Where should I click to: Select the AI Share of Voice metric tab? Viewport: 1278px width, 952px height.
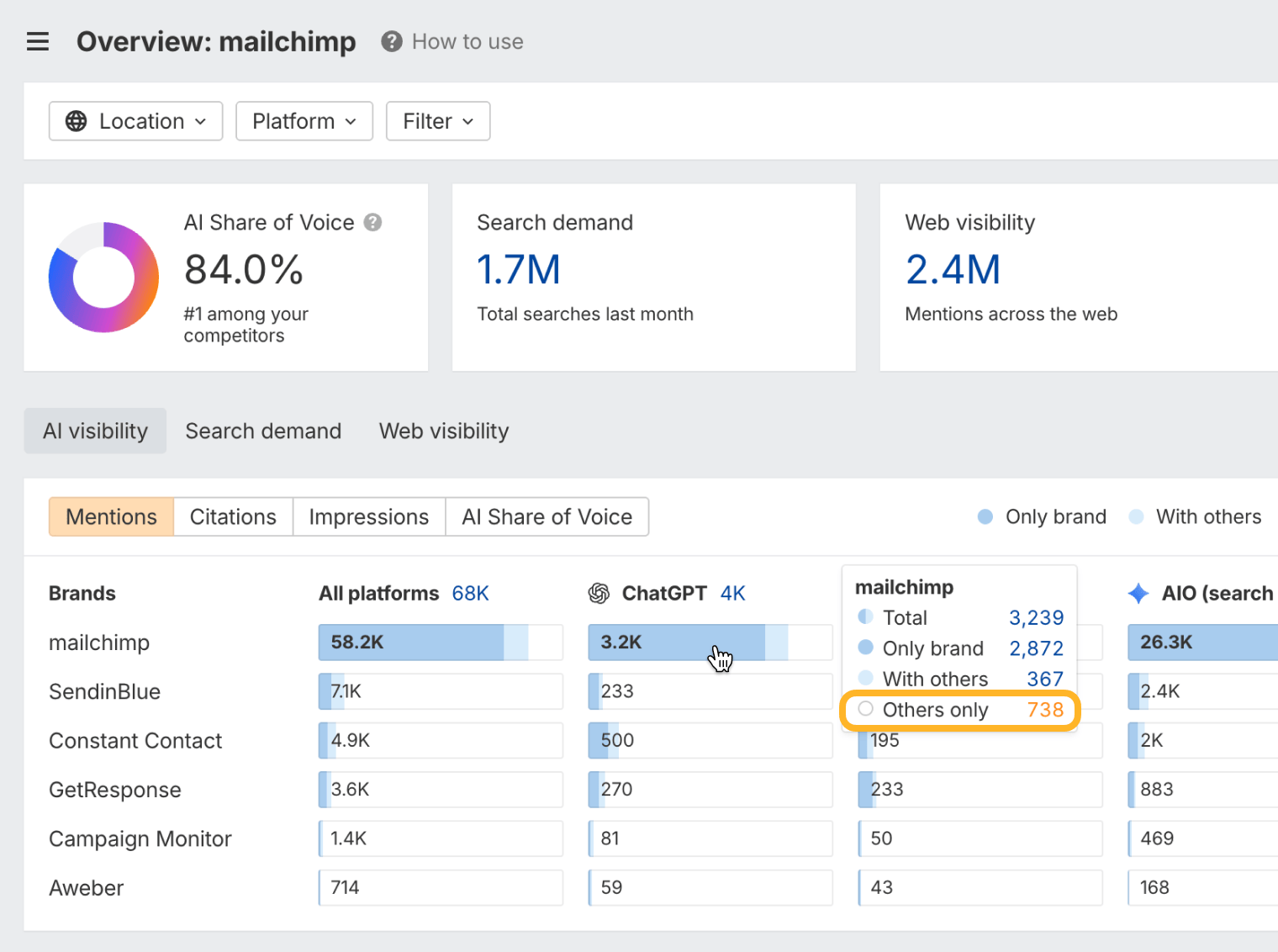547,516
